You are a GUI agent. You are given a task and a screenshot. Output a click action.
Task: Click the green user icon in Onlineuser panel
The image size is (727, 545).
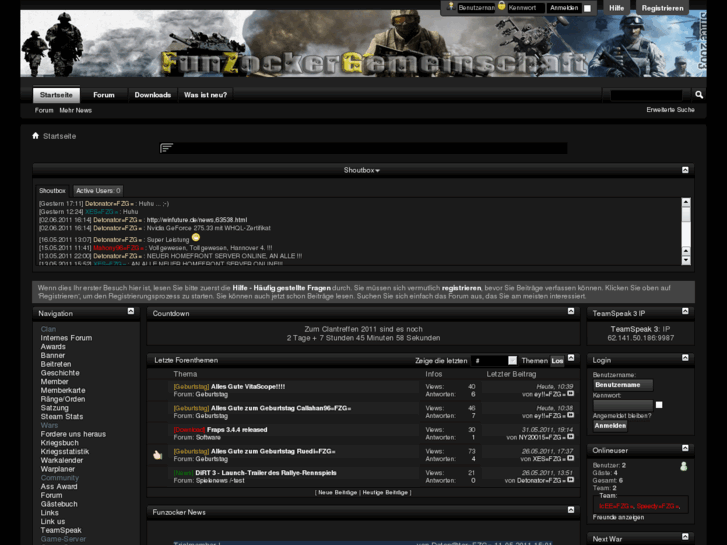point(683,466)
